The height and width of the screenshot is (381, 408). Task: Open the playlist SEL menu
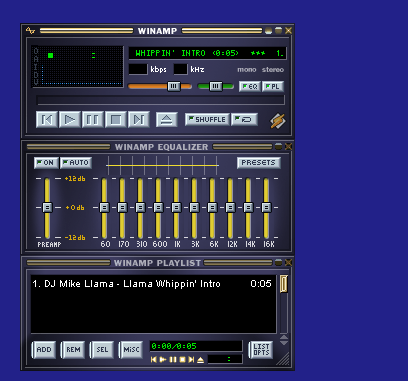coord(102,350)
